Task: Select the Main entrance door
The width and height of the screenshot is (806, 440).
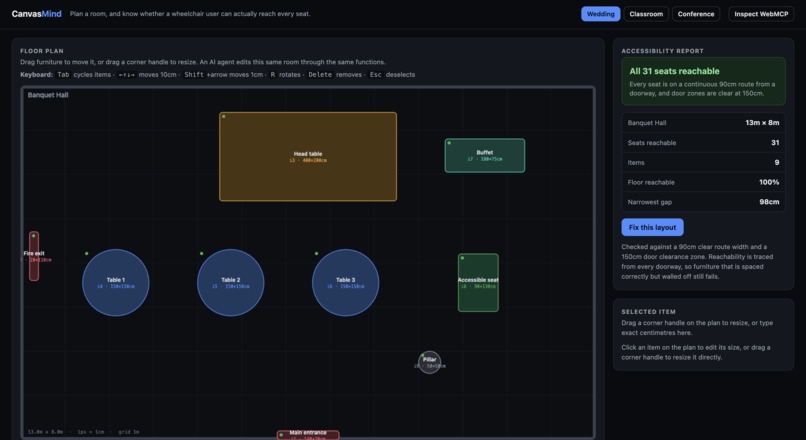Action: point(308,435)
